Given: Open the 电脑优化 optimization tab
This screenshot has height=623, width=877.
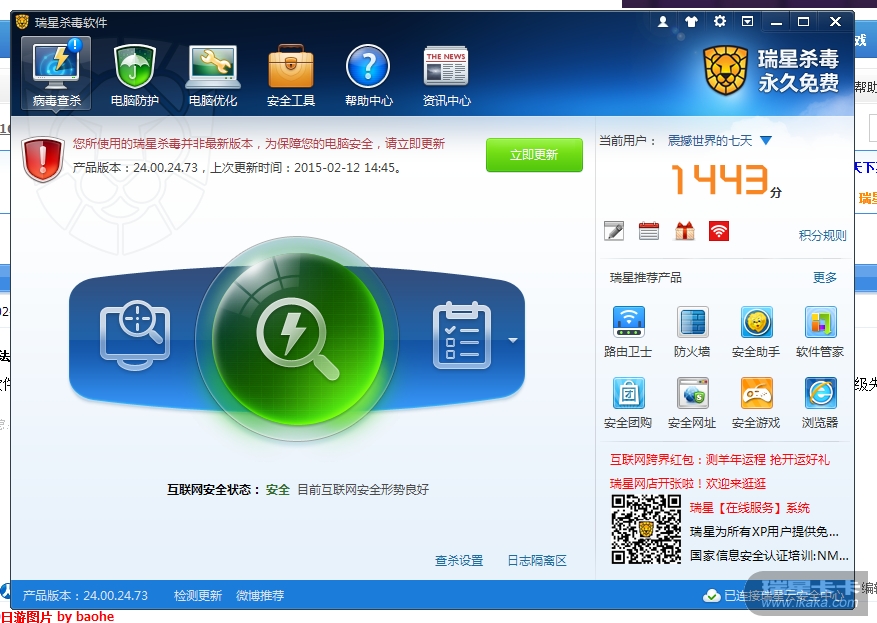Looking at the screenshot, I should tap(213, 75).
